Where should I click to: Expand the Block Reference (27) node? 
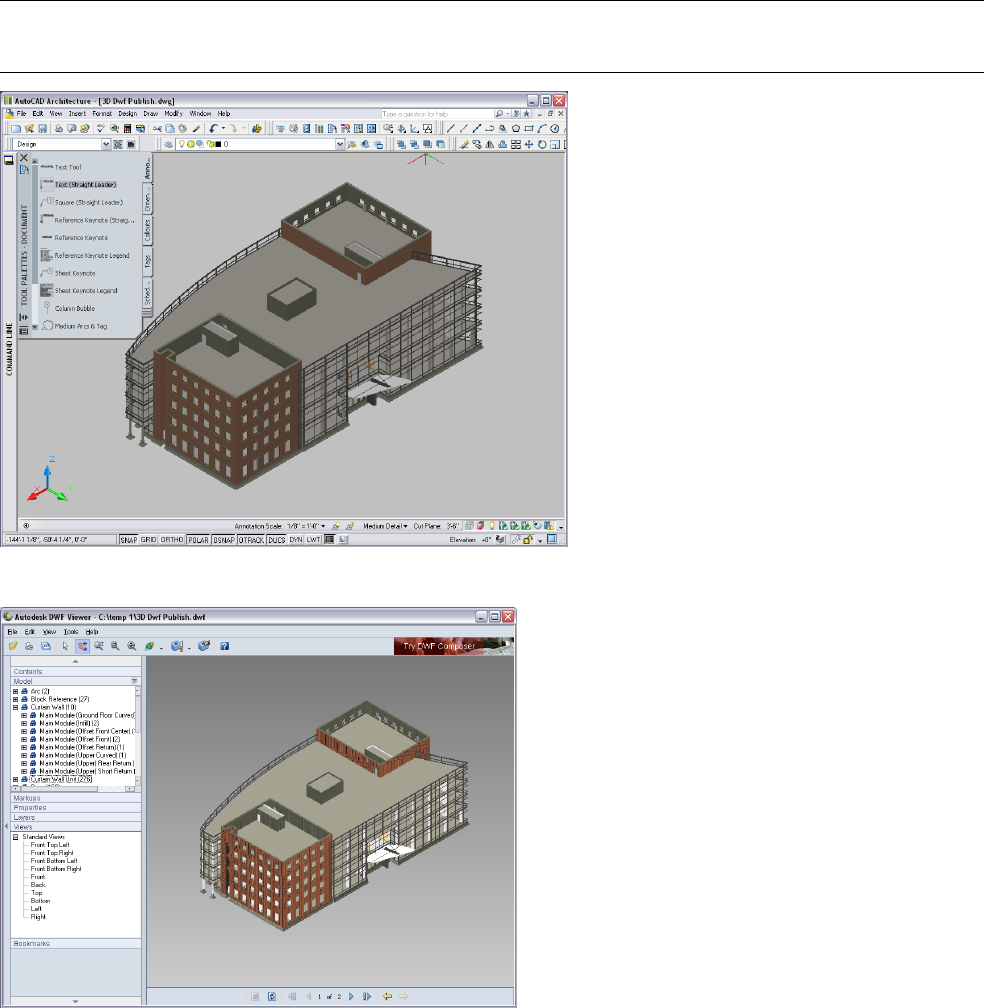[15, 699]
